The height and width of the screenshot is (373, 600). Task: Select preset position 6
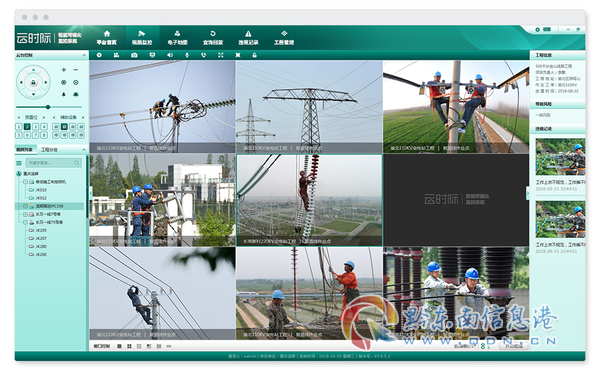27,135
